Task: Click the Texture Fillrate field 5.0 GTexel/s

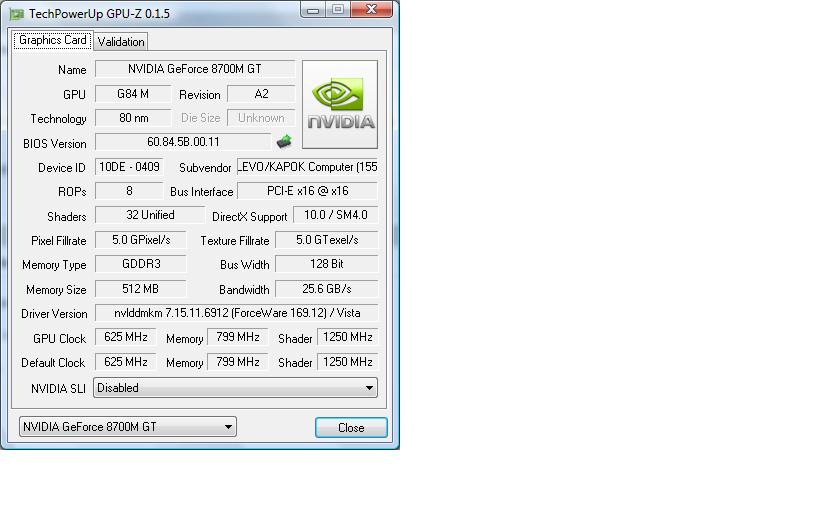Action: pos(327,239)
